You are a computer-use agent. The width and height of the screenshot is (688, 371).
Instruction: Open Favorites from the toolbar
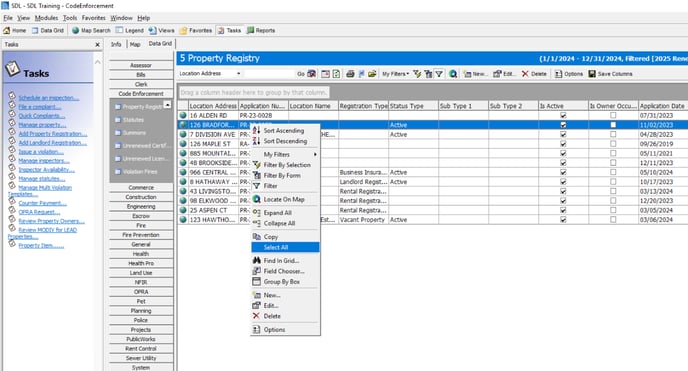196,31
